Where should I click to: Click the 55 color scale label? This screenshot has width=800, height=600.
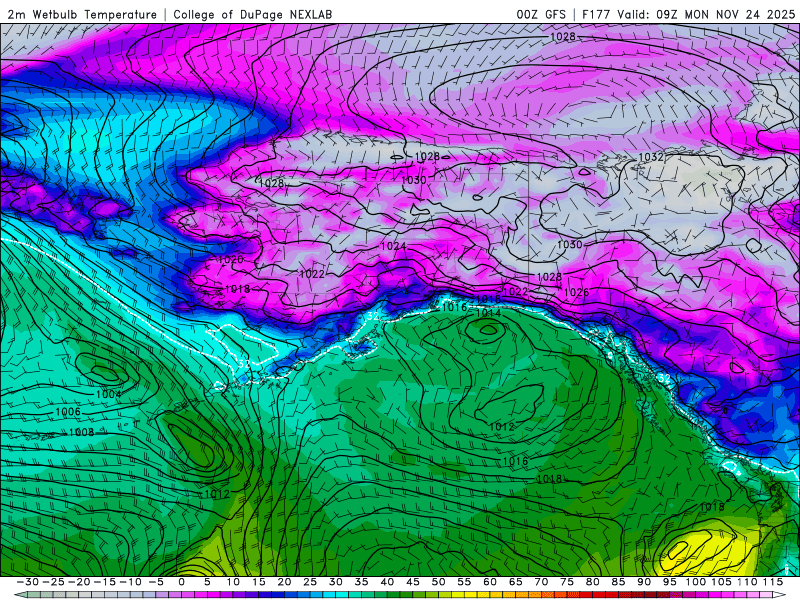coord(464,582)
